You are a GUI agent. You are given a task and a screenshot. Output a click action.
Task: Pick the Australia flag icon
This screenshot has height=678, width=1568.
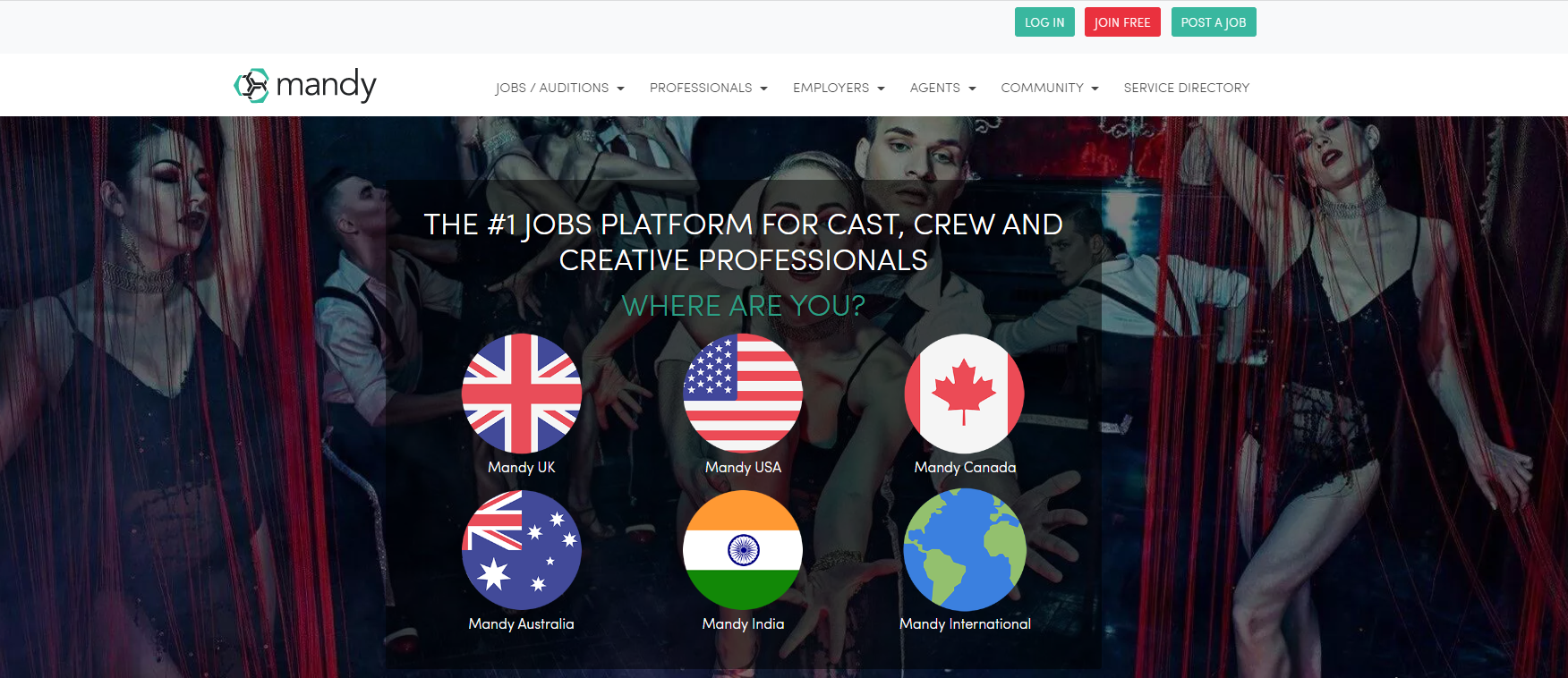tap(522, 550)
